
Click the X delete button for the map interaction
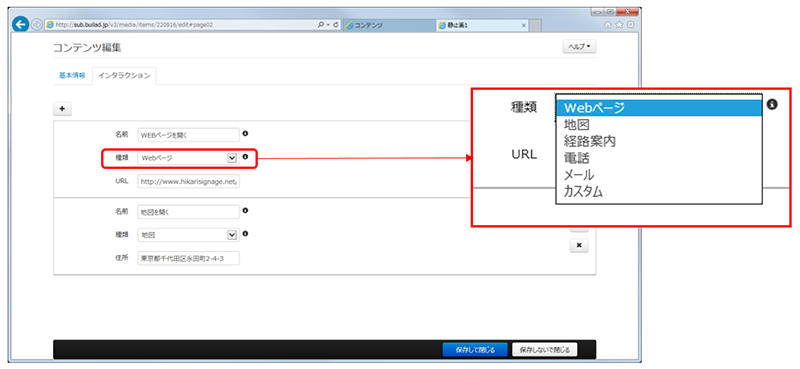pos(579,245)
